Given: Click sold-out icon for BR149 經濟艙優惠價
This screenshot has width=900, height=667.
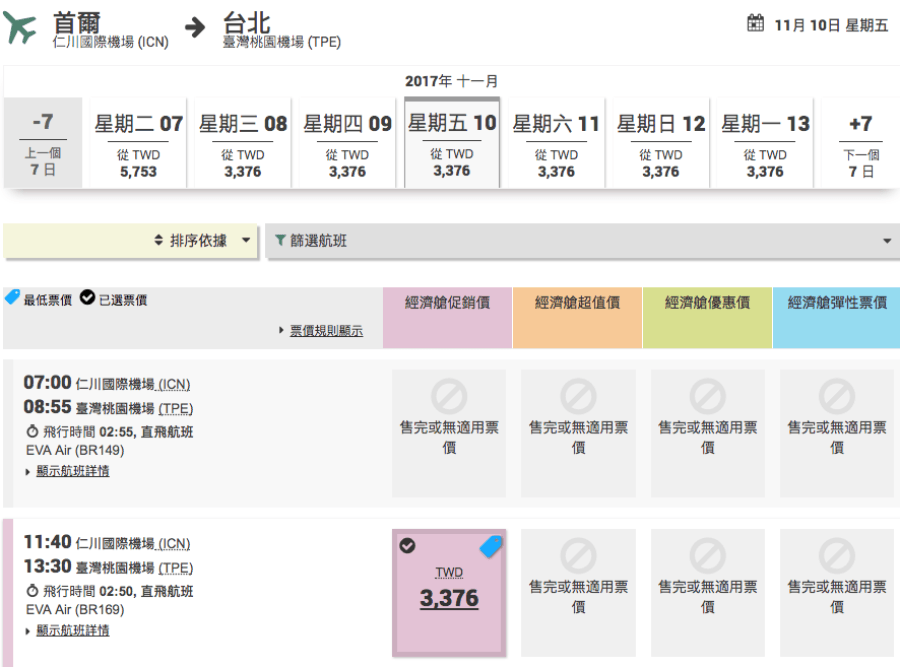Looking at the screenshot, I should coord(707,396).
